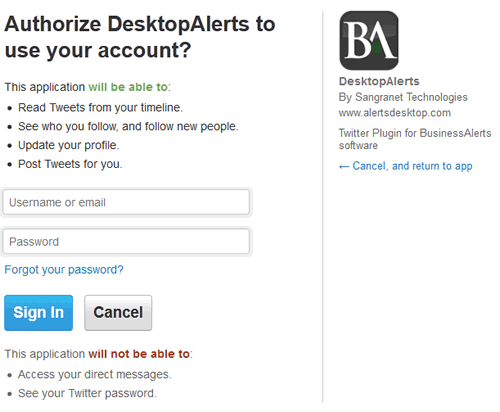
Task: Click Access your direct messages item
Action: [95, 374]
